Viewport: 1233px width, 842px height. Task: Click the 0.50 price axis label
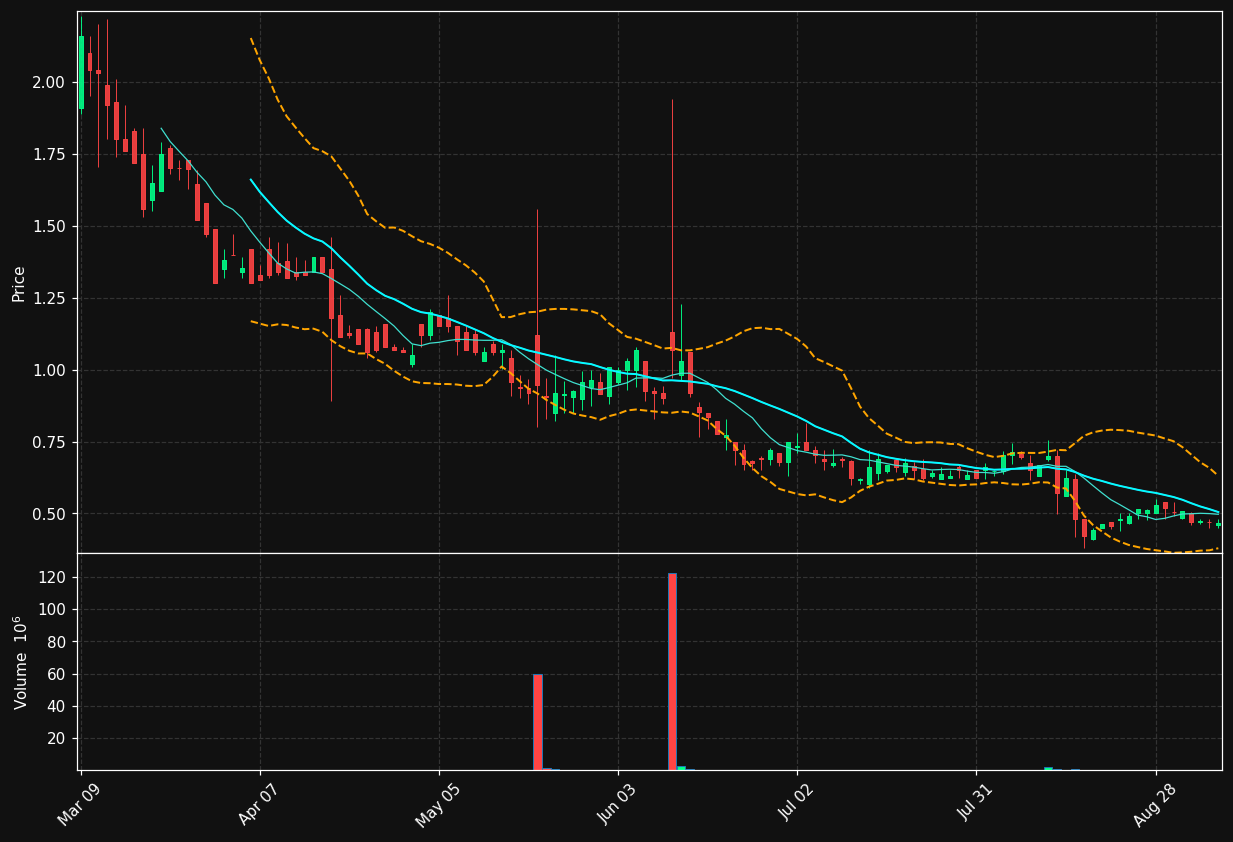[49, 514]
